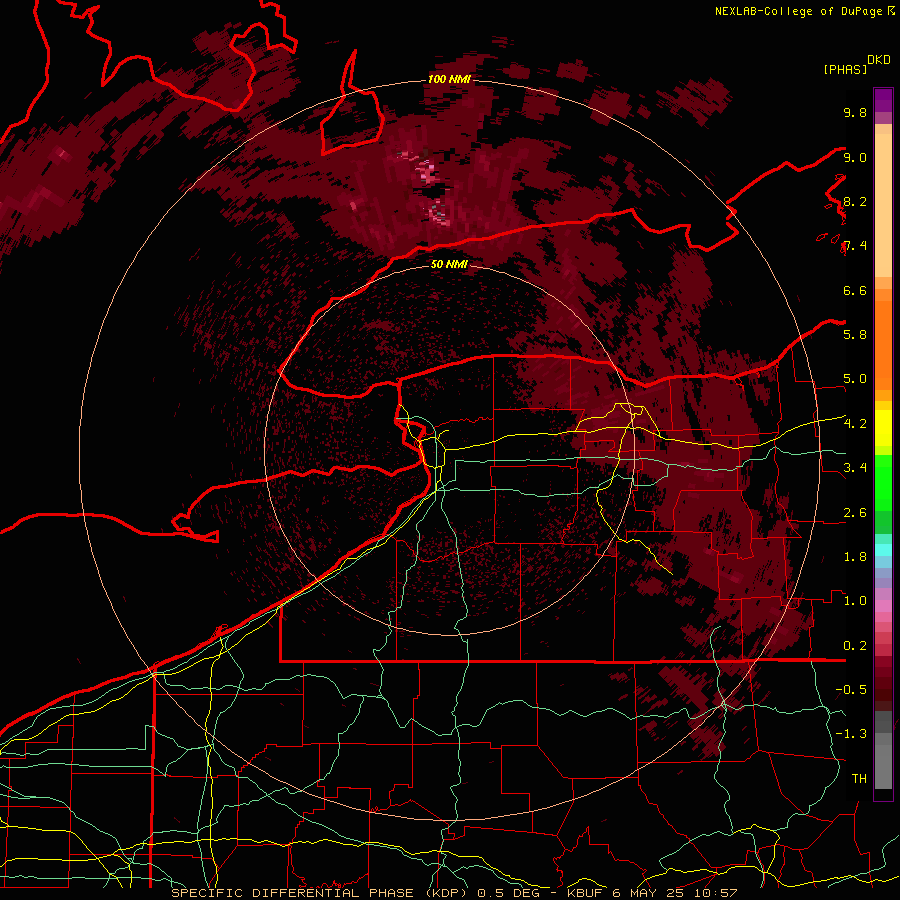Click the 50 NMI range ring label
The image size is (900, 900).
(449, 264)
